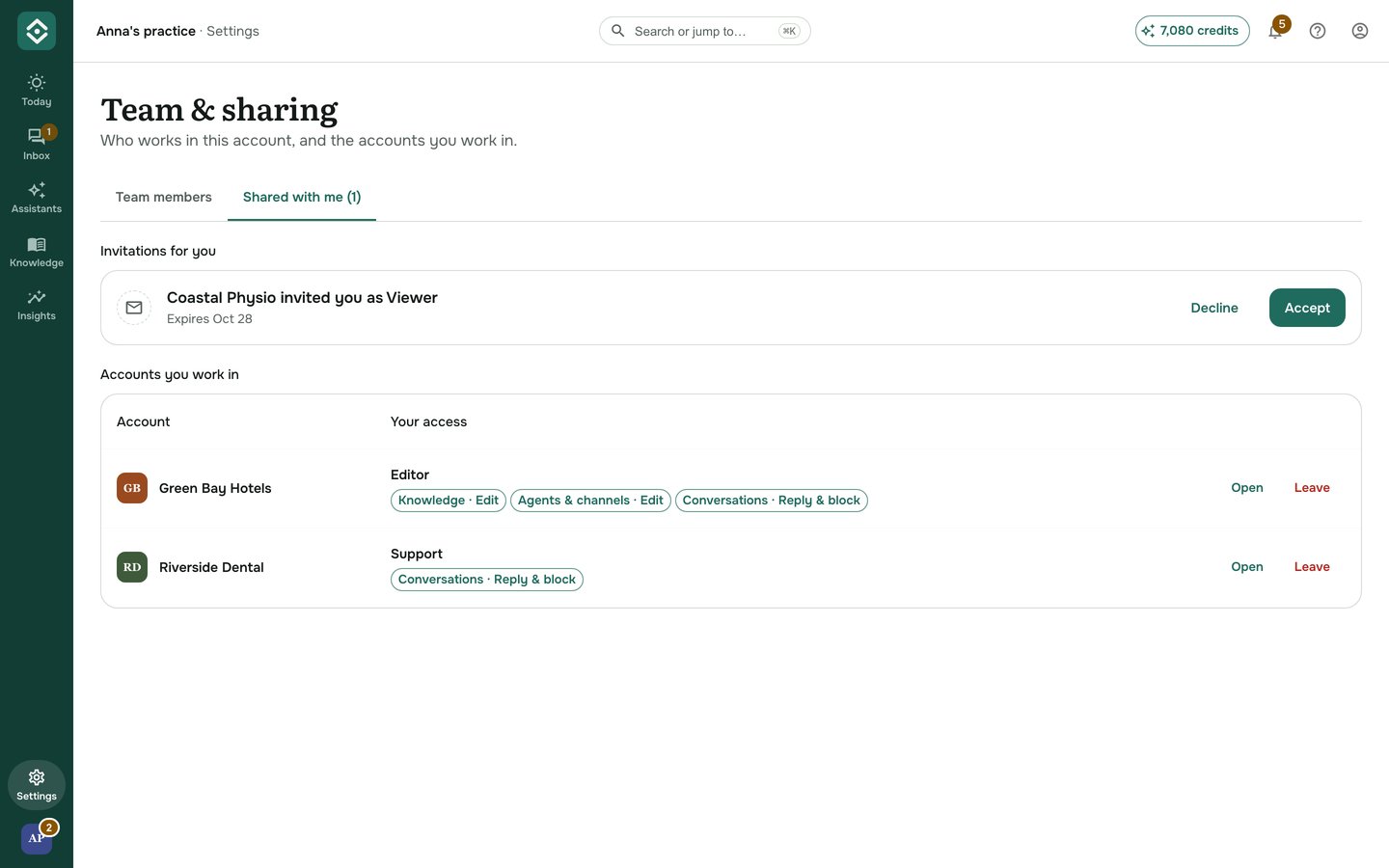Image resolution: width=1389 pixels, height=868 pixels.
Task: Click the Your access column header
Action: coord(428,421)
